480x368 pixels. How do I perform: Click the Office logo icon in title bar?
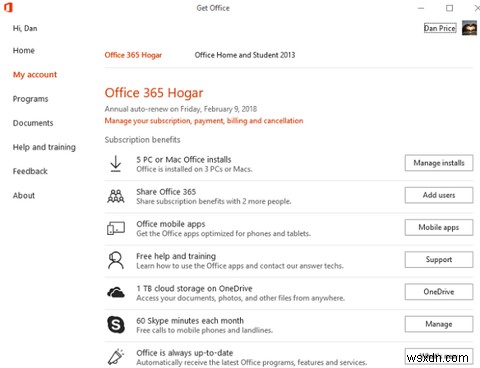pyautogui.click(x=8, y=7)
